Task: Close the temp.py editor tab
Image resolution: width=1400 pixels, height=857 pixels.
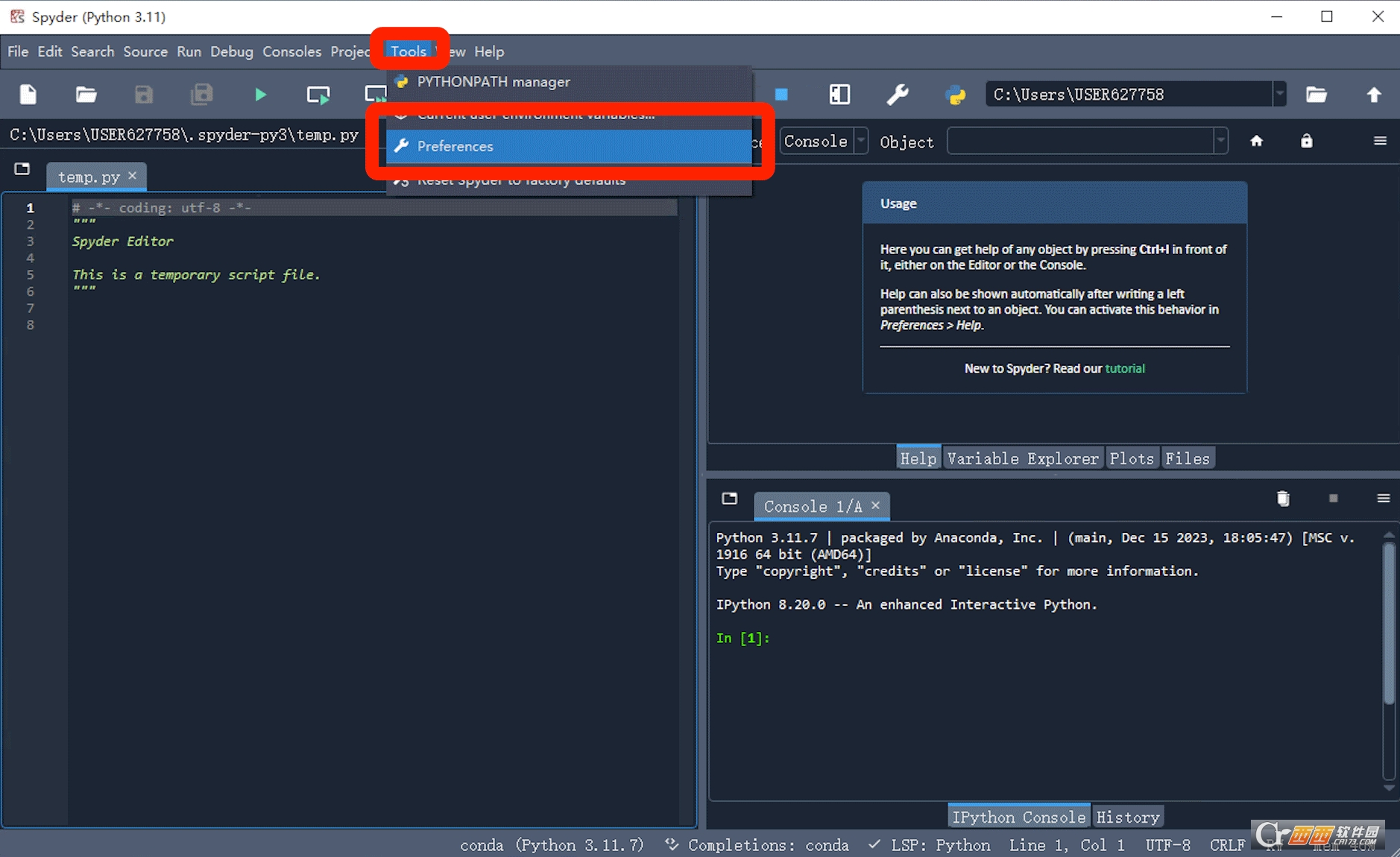Action: pyautogui.click(x=132, y=176)
